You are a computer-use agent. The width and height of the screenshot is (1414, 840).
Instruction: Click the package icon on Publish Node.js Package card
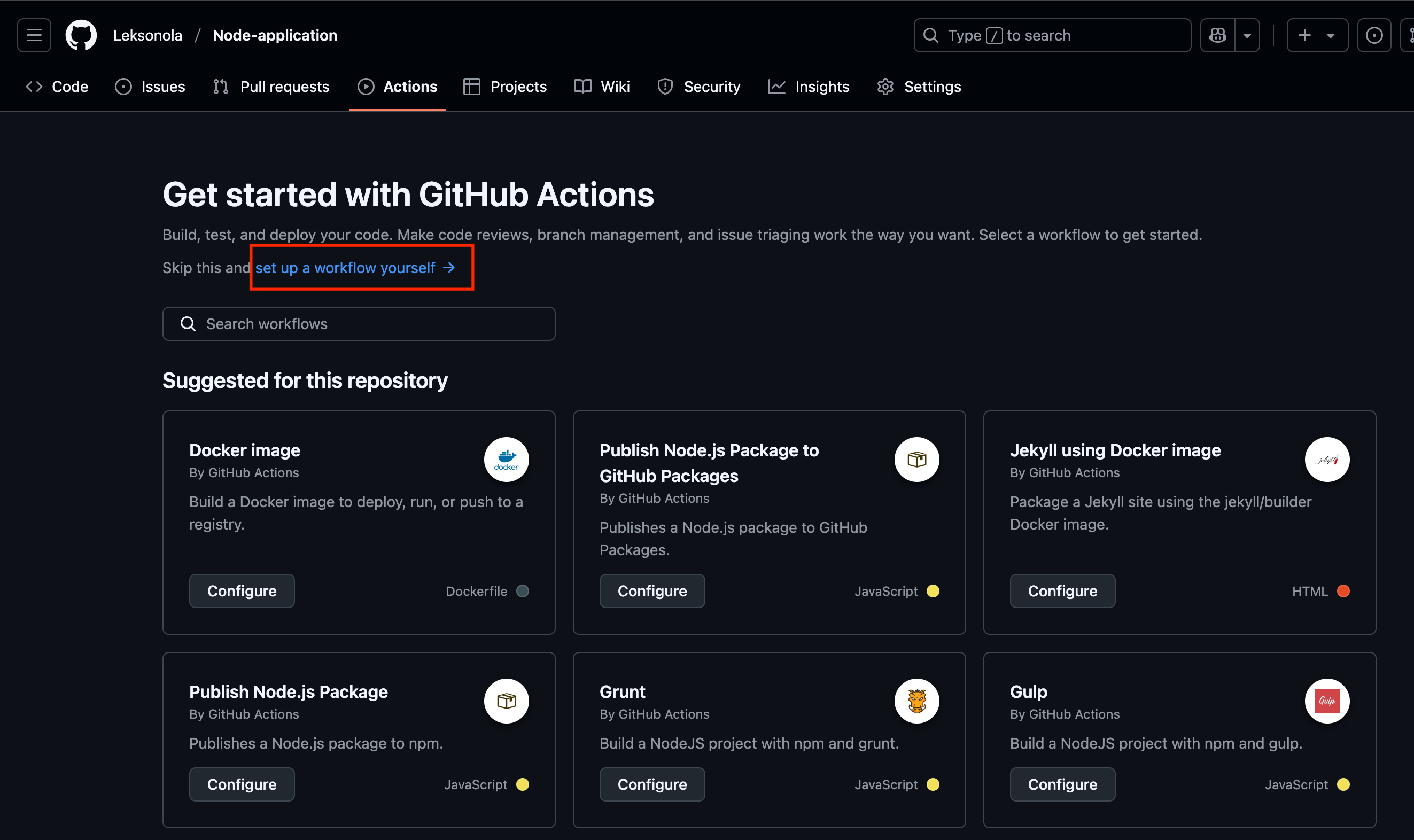tap(506, 701)
